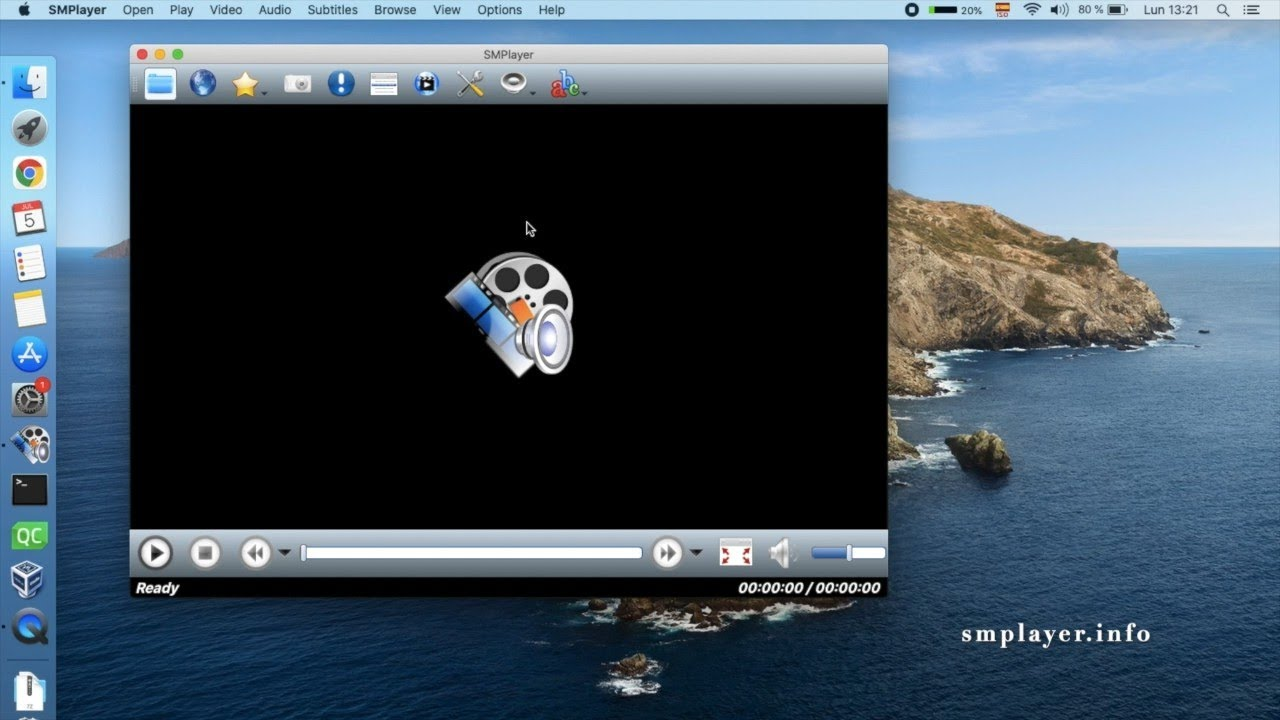1280x720 pixels.
Task: Expand the forward button dropdown arrow
Action: coord(696,553)
